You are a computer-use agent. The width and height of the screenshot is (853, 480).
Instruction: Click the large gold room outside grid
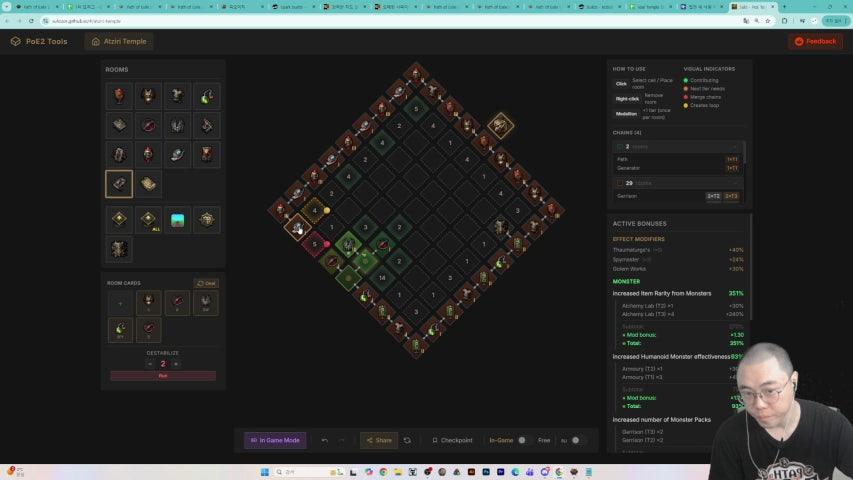(500, 126)
